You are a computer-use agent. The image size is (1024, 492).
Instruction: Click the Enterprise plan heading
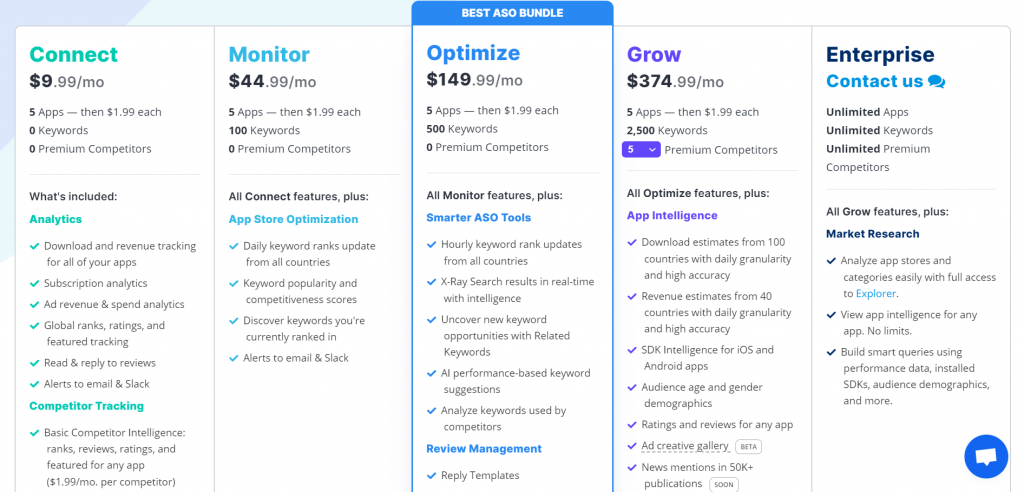(880, 54)
